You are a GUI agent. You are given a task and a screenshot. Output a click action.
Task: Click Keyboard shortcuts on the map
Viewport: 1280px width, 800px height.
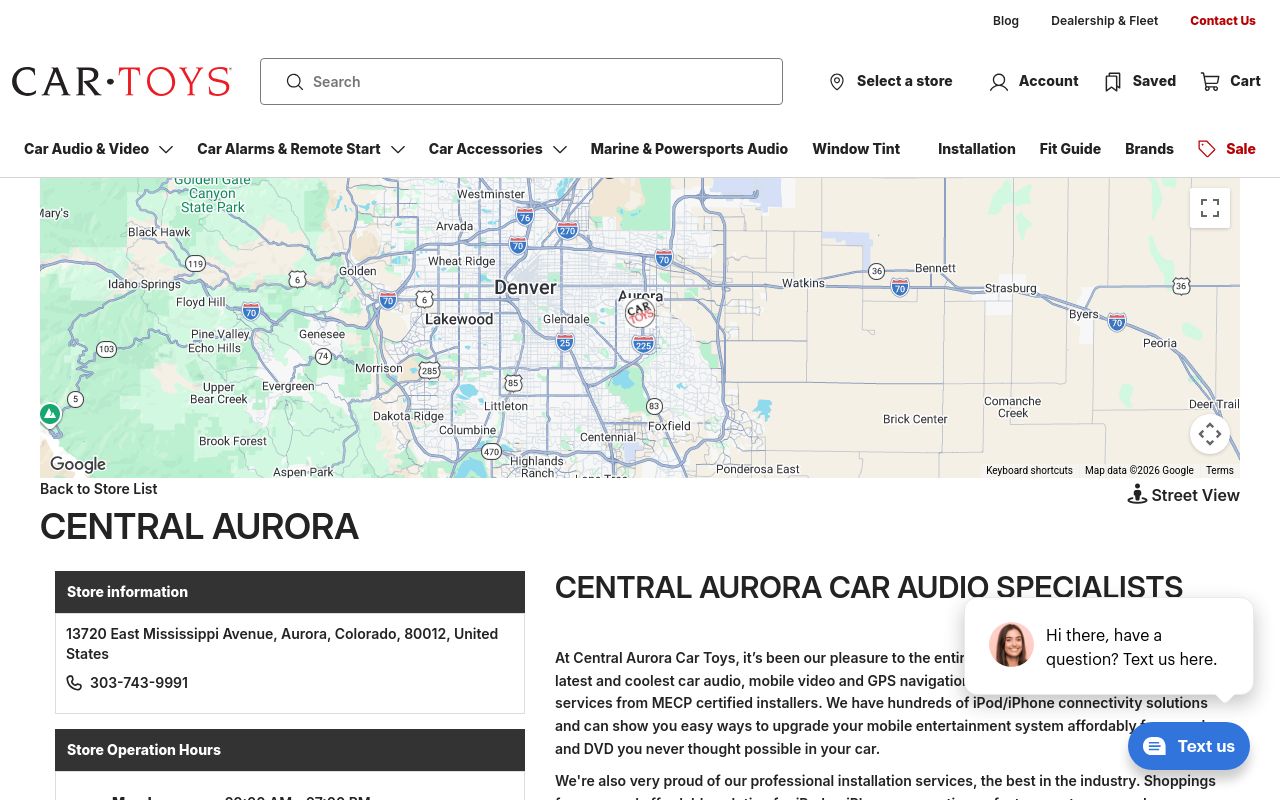pyautogui.click(x=1029, y=470)
